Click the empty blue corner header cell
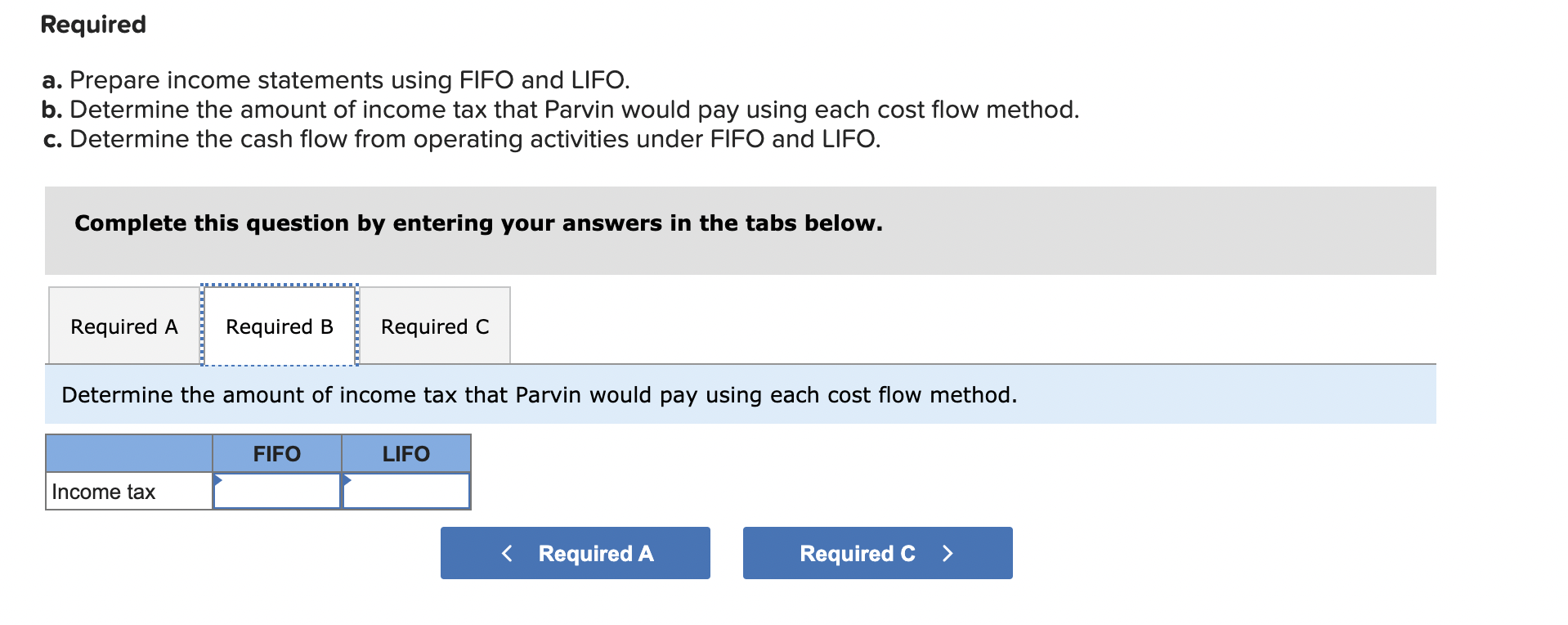 128,453
